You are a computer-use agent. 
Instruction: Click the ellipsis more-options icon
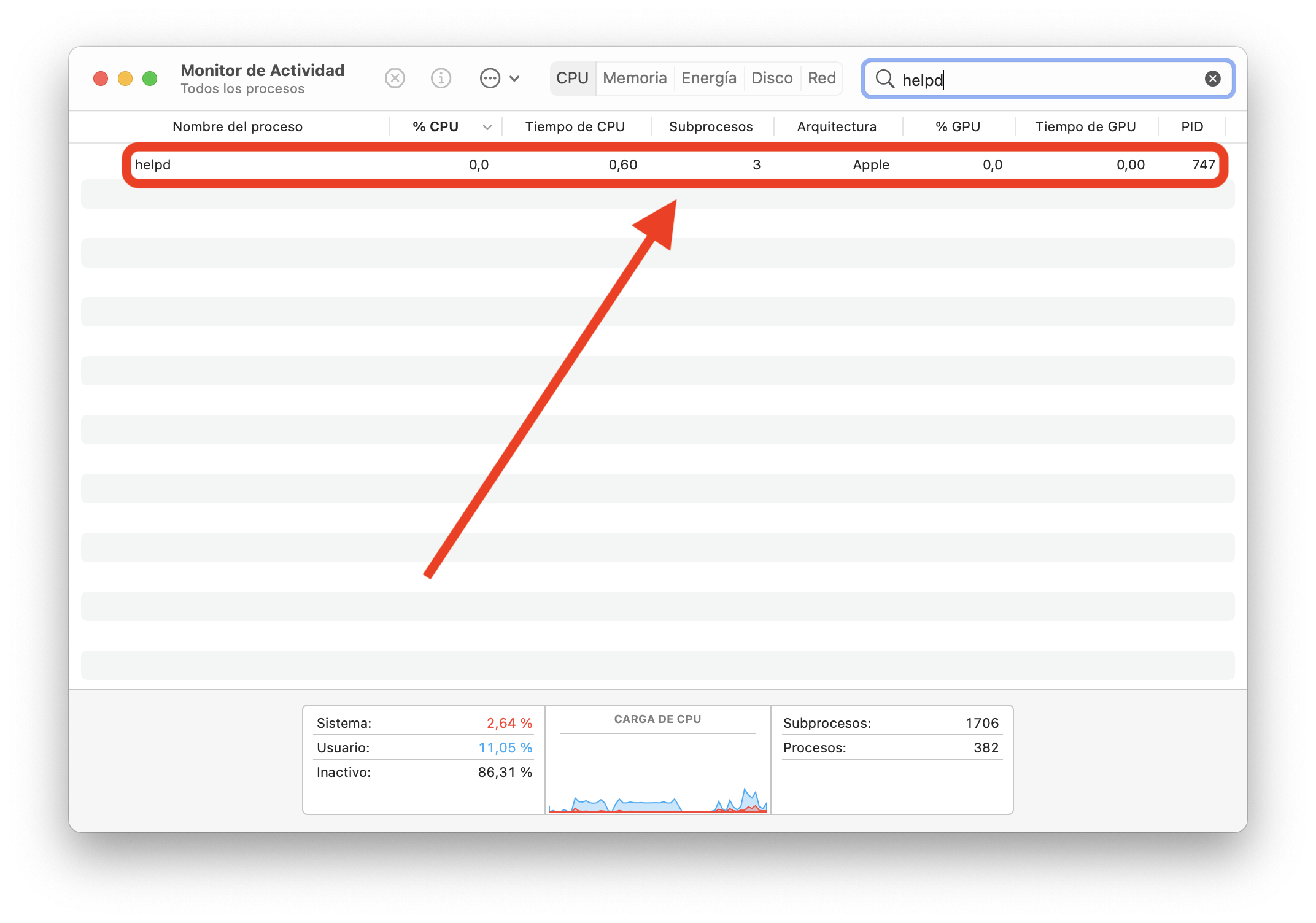click(490, 79)
